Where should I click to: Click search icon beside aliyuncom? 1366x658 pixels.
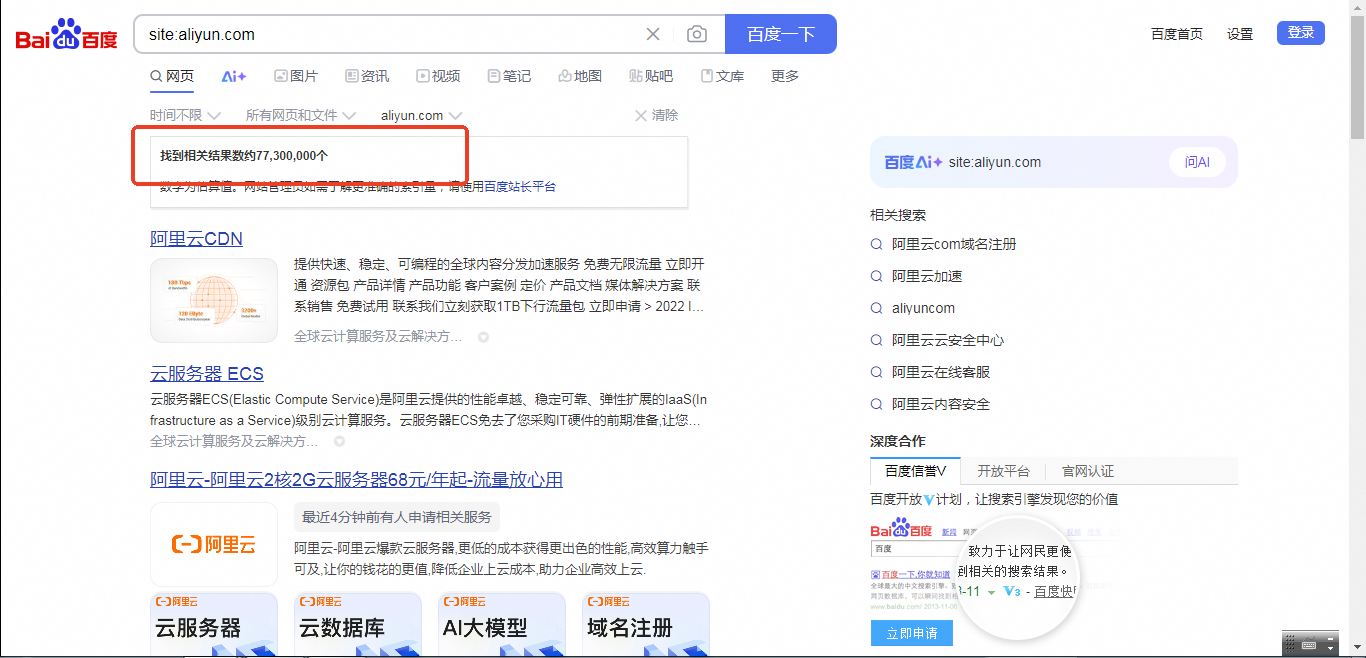tap(876, 308)
